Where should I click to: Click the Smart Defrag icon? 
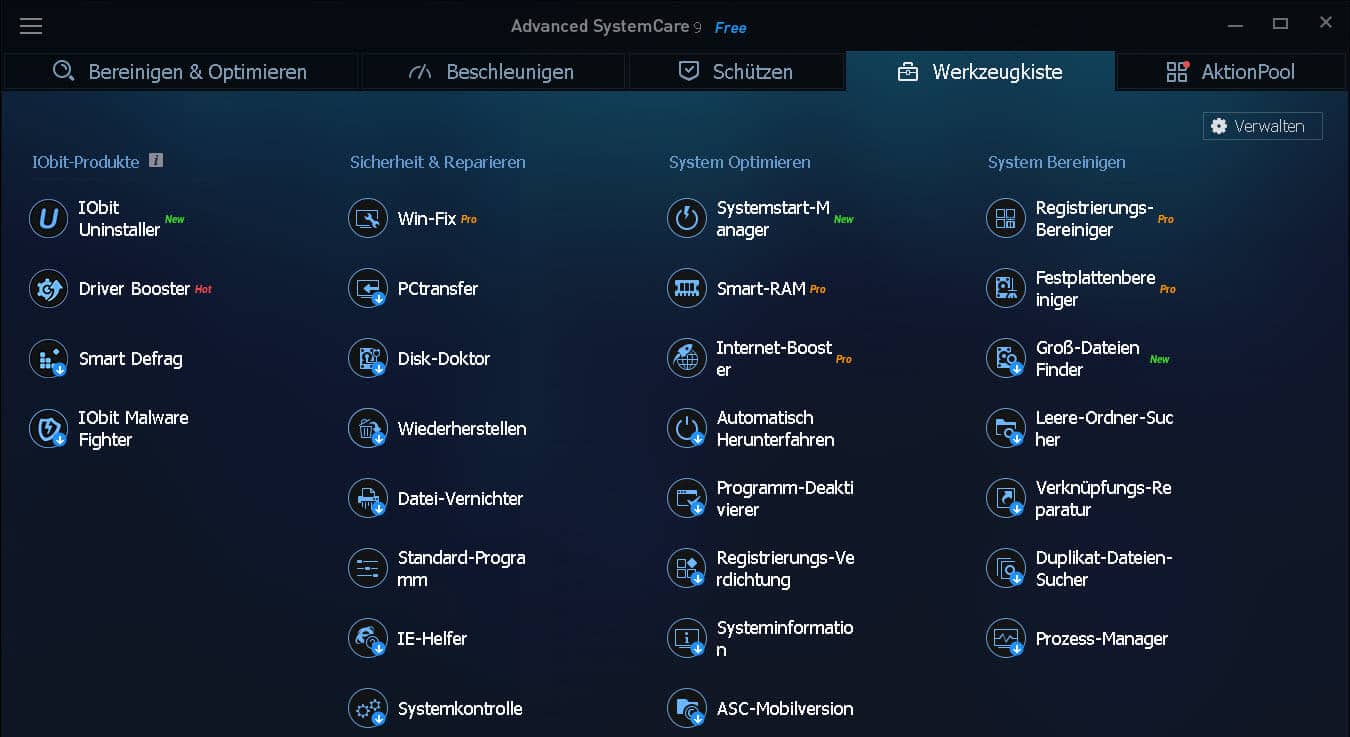(x=48, y=358)
